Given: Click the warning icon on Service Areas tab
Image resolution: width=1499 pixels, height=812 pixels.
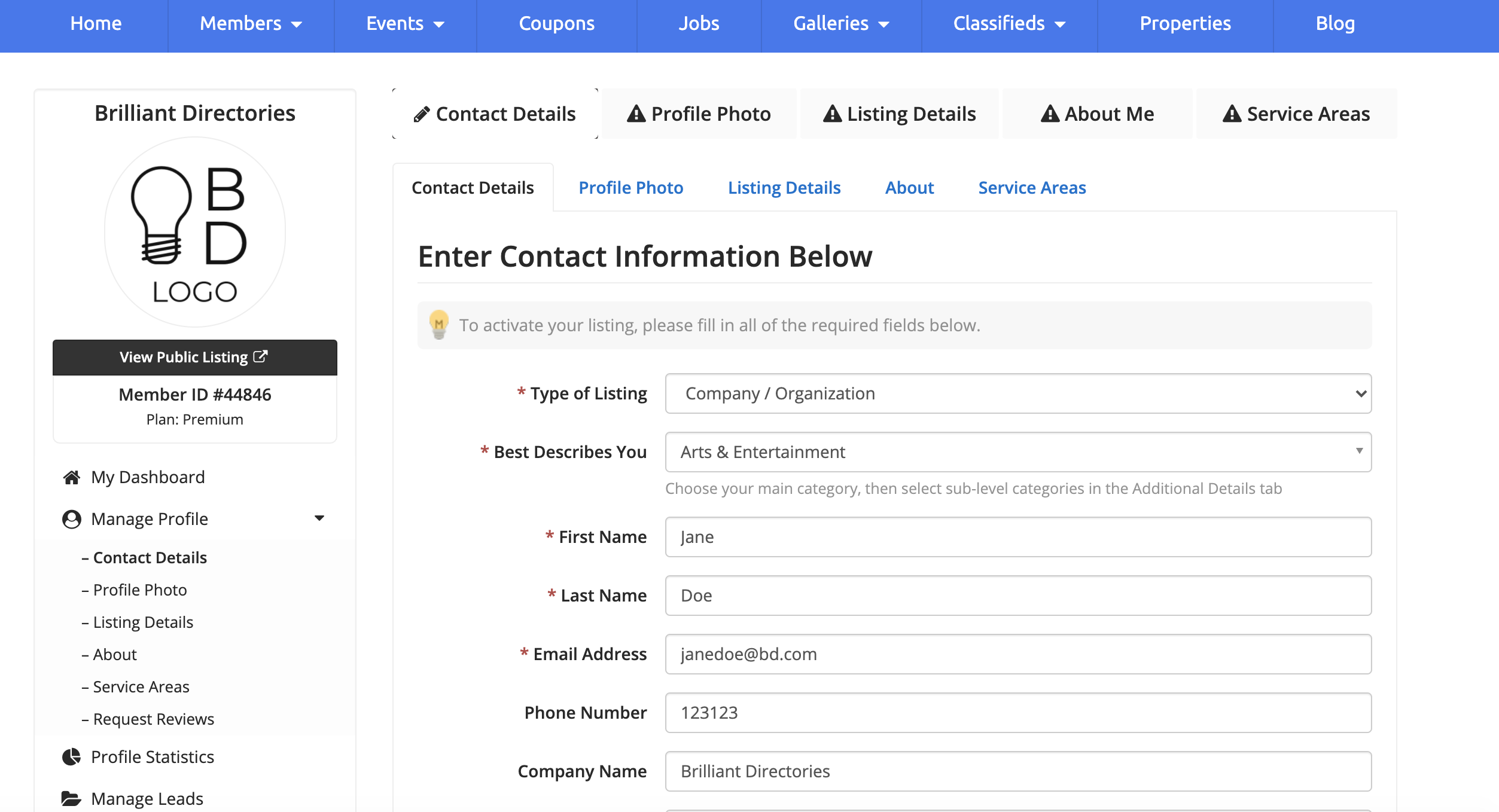Looking at the screenshot, I should pos(1232,114).
